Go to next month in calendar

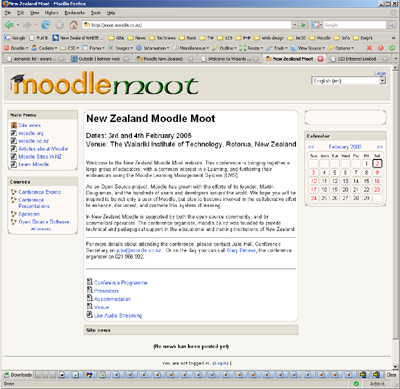click(x=379, y=147)
